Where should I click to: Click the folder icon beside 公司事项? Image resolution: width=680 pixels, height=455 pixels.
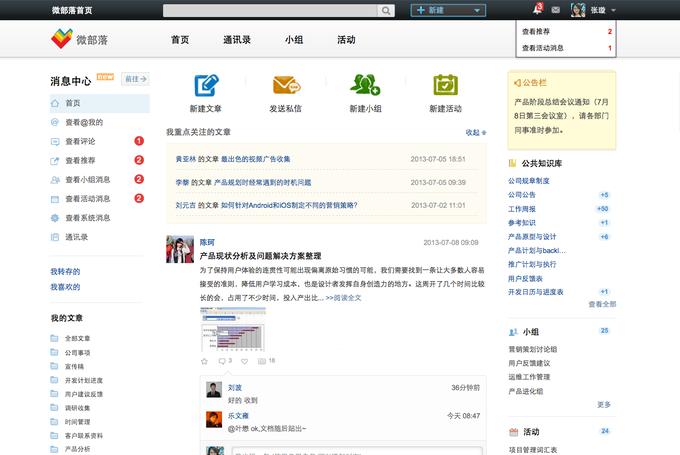(54, 352)
